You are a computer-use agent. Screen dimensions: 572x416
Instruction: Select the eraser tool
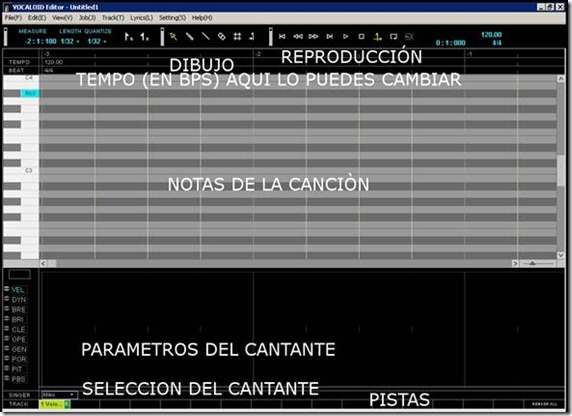pyautogui.click(x=221, y=36)
